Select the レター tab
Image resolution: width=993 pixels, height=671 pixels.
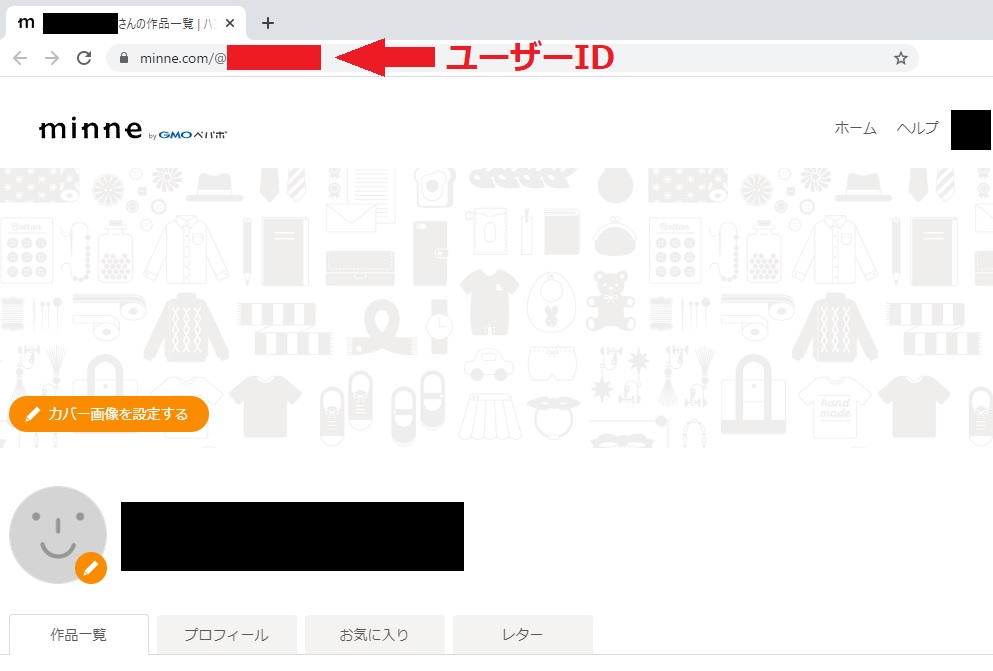(521, 634)
